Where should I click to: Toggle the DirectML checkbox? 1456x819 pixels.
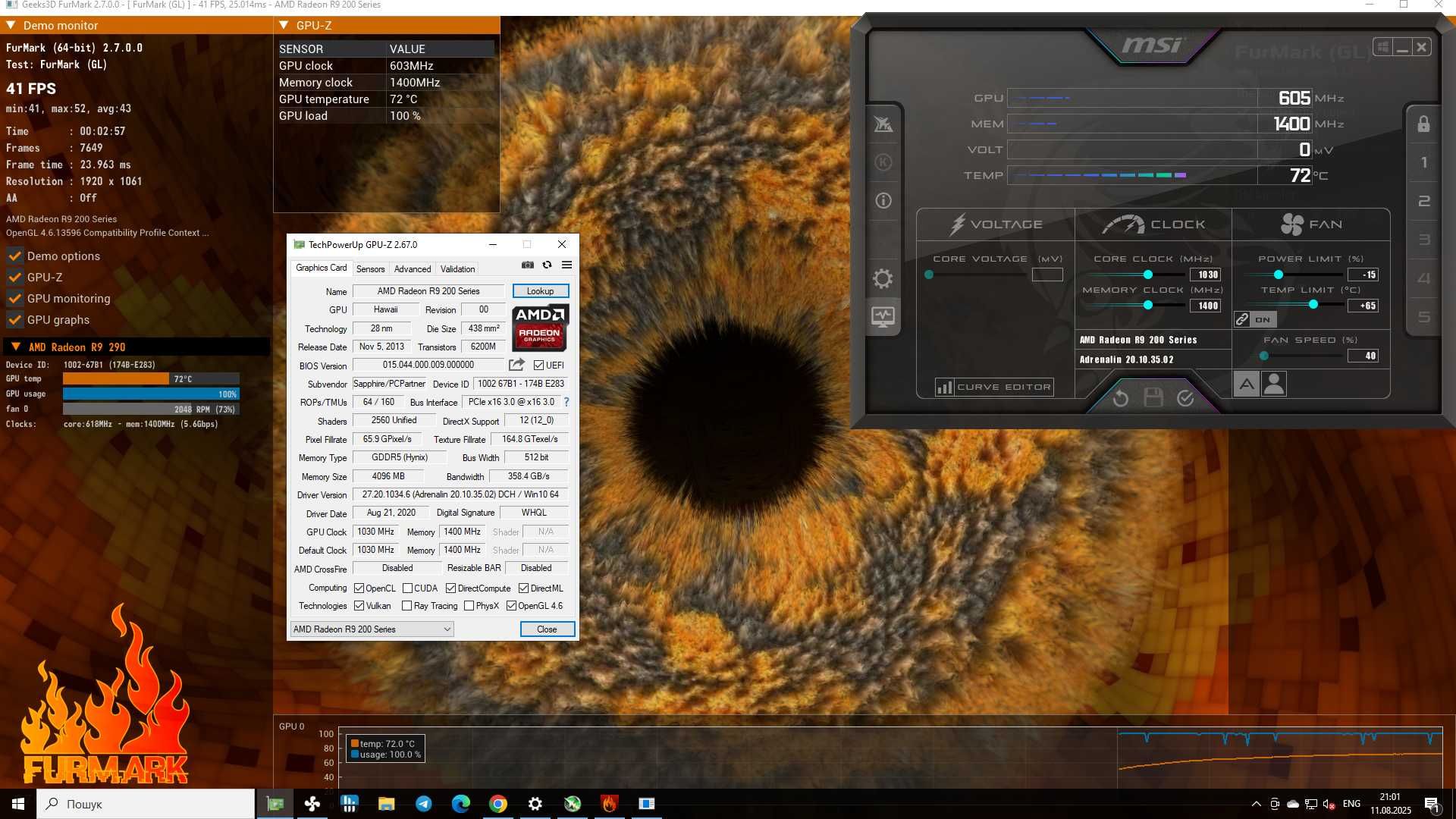523,588
